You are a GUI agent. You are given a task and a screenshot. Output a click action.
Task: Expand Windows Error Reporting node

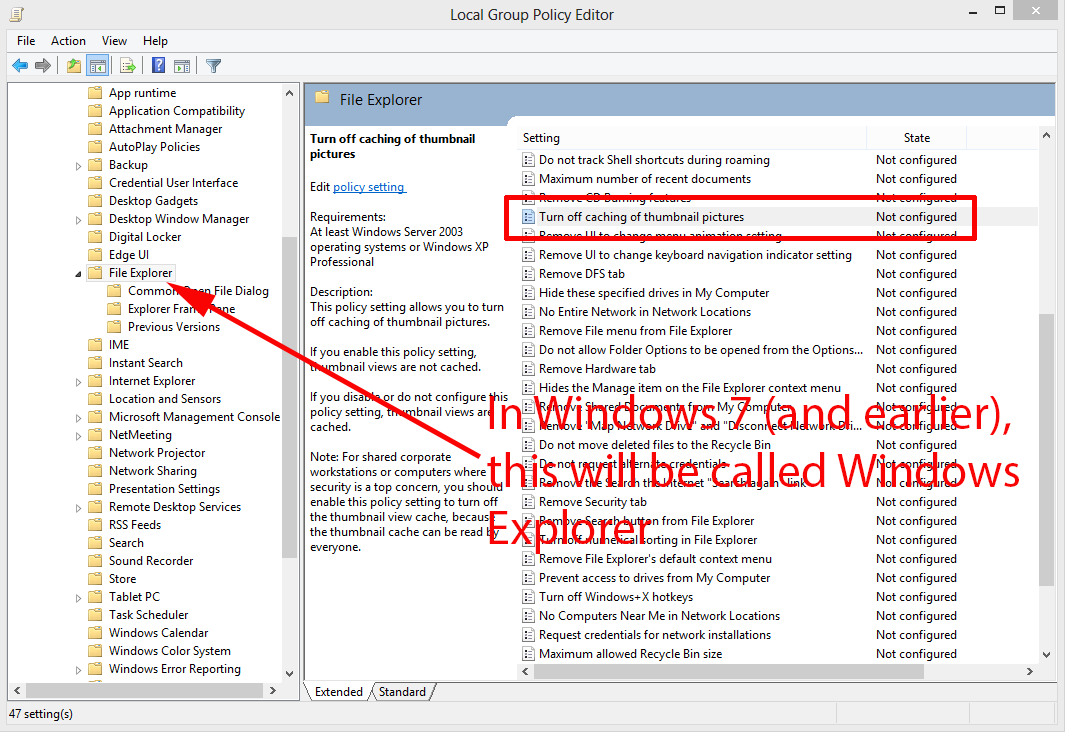(78, 670)
